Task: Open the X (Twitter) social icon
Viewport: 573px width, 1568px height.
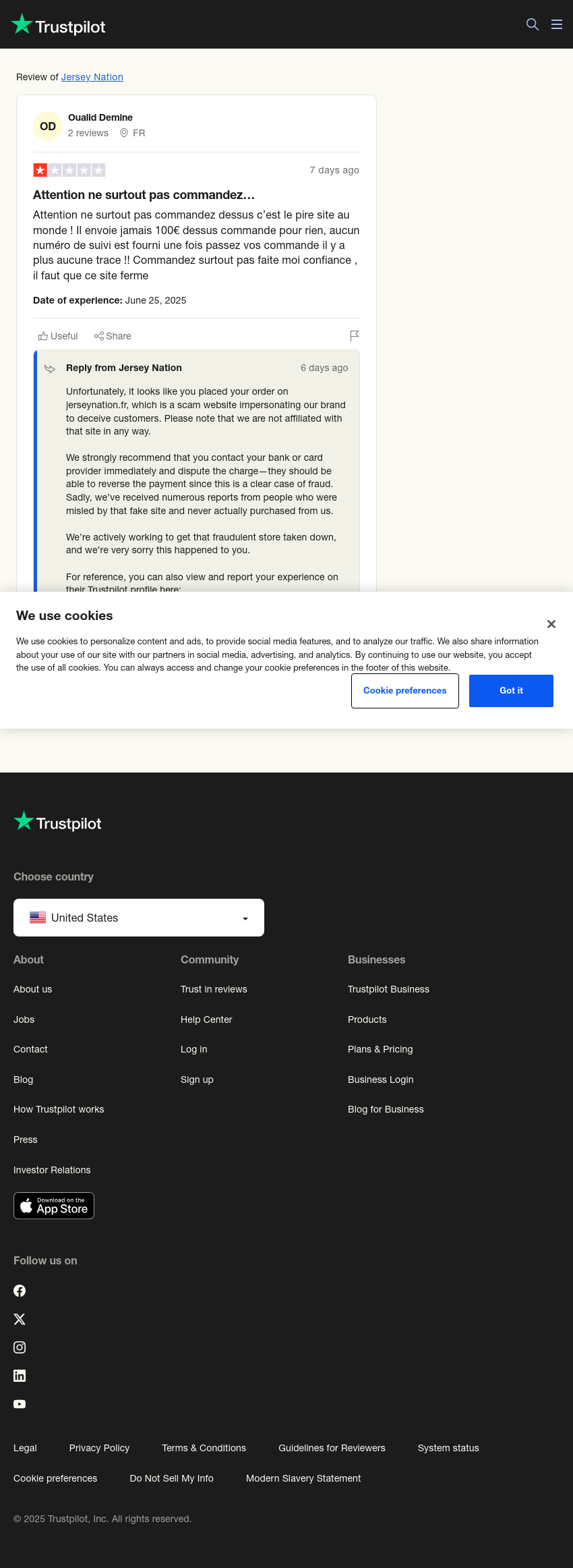Action: tap(20, 1319)
